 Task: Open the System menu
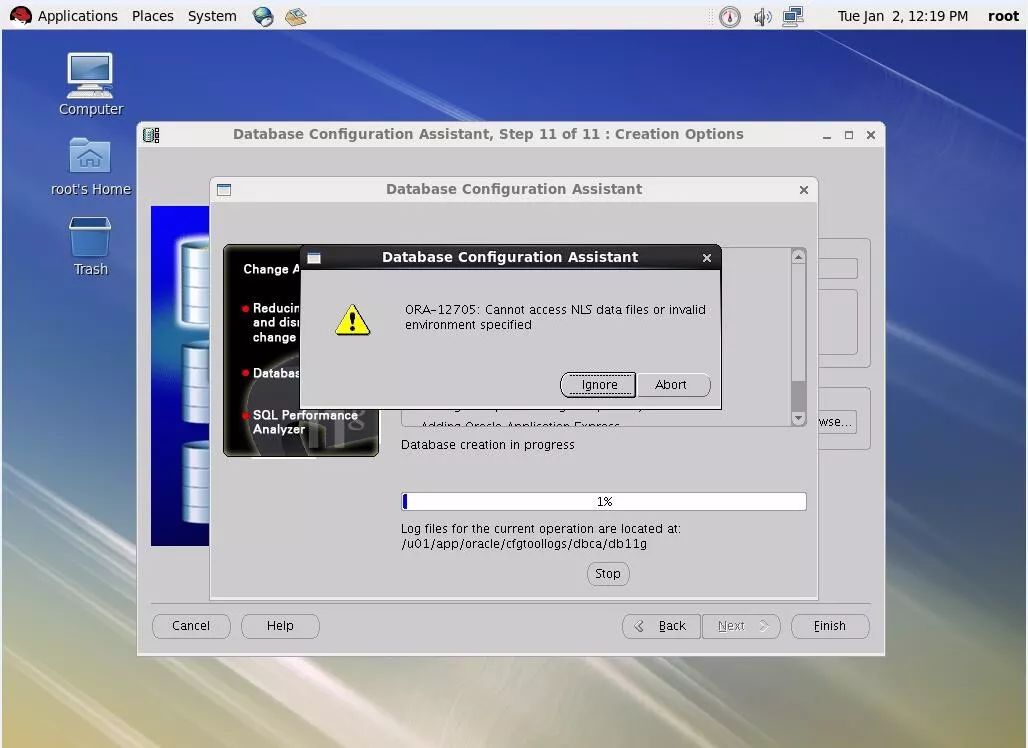click(x=212, y=16)
